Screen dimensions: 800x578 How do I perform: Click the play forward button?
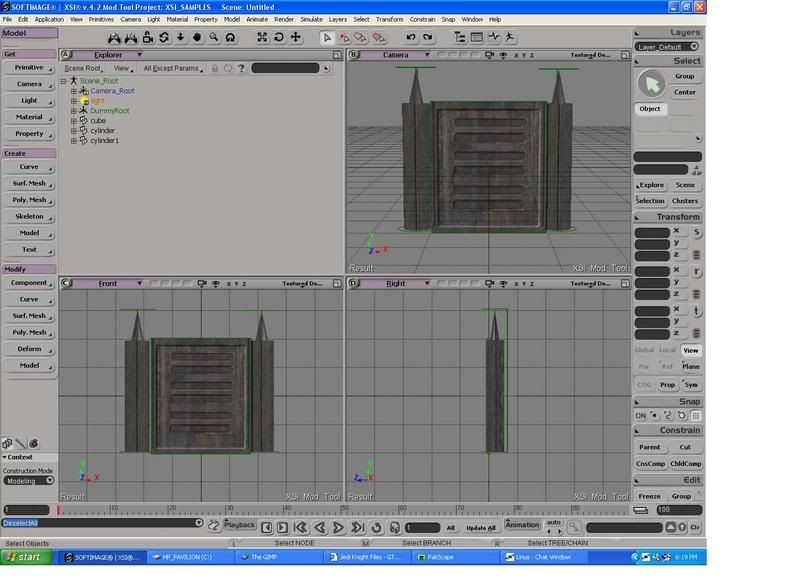pos(338,527)
